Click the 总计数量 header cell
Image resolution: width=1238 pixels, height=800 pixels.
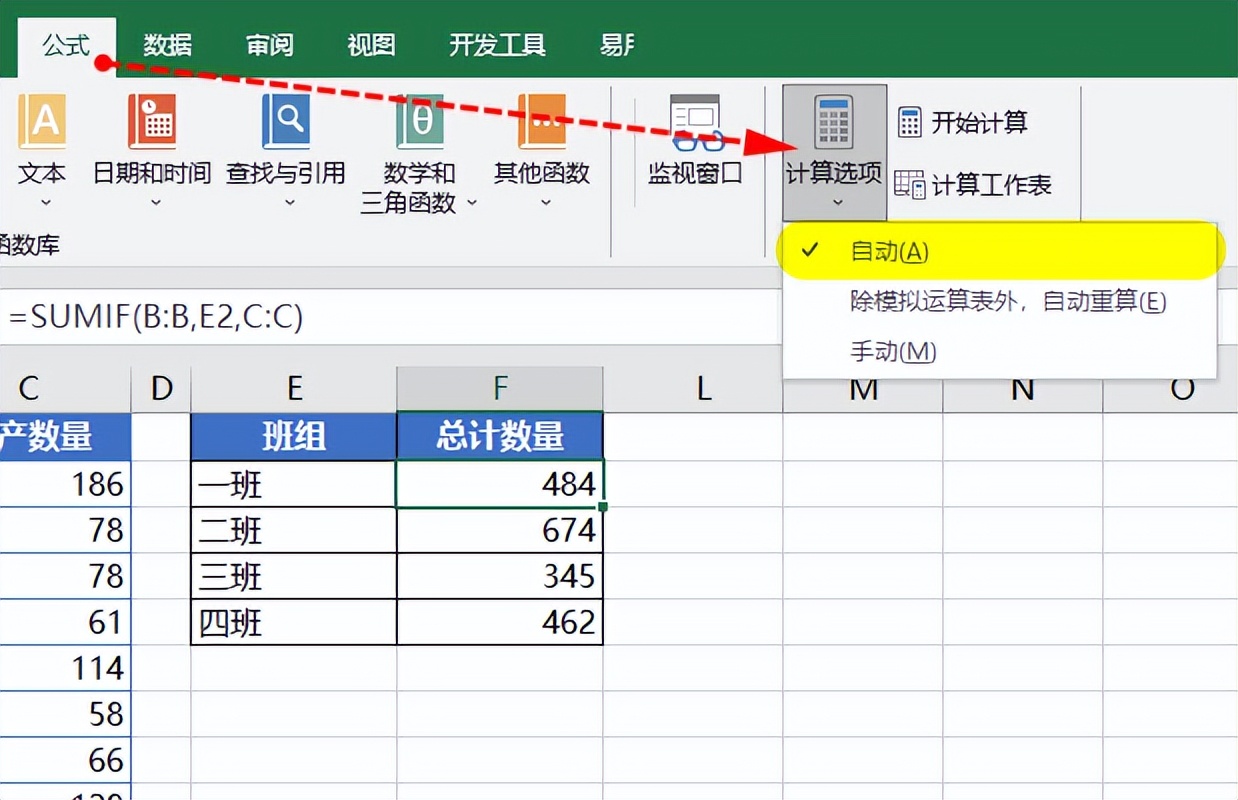point(500,437)
